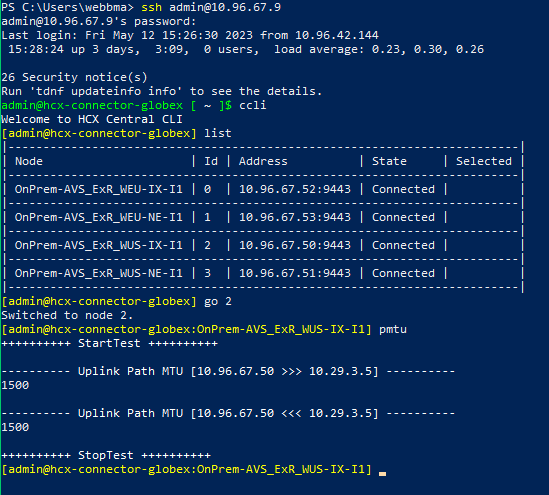The width and height of the screenshot is (549, 495).
Task: Click the ccli command after shell prompt
Action: (253, 105)
